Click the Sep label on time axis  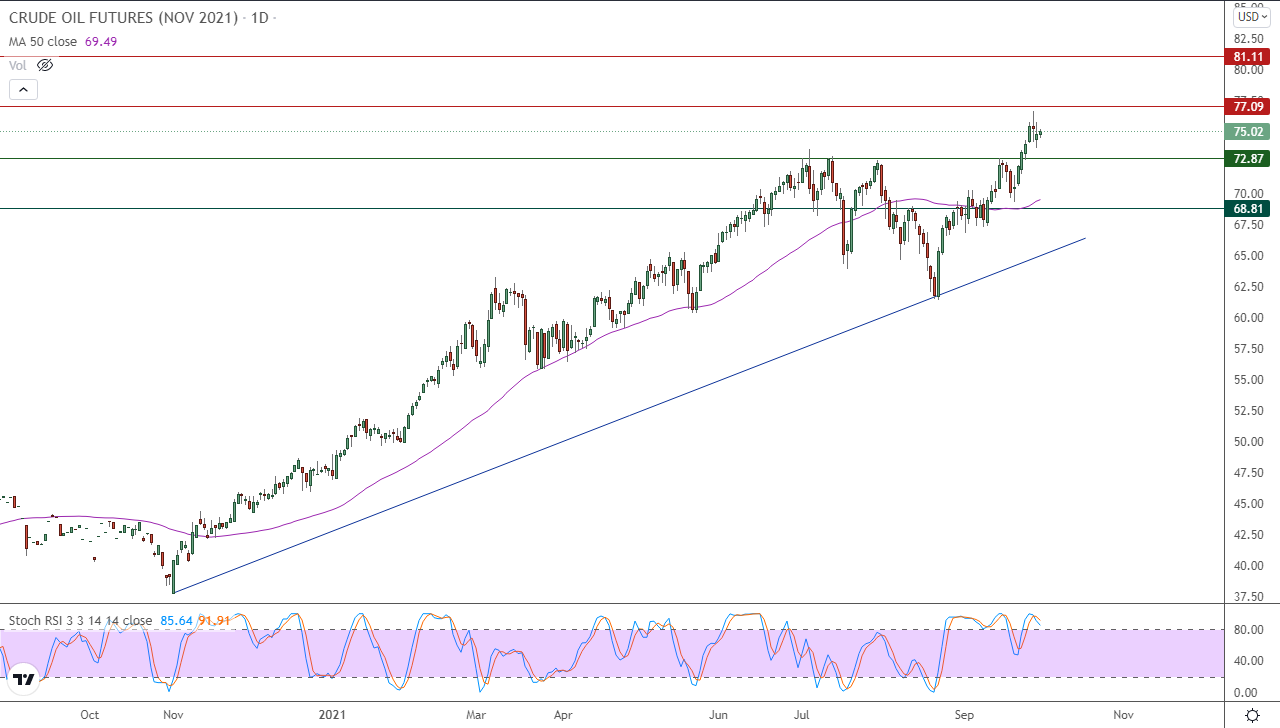[x=964, y=715]
